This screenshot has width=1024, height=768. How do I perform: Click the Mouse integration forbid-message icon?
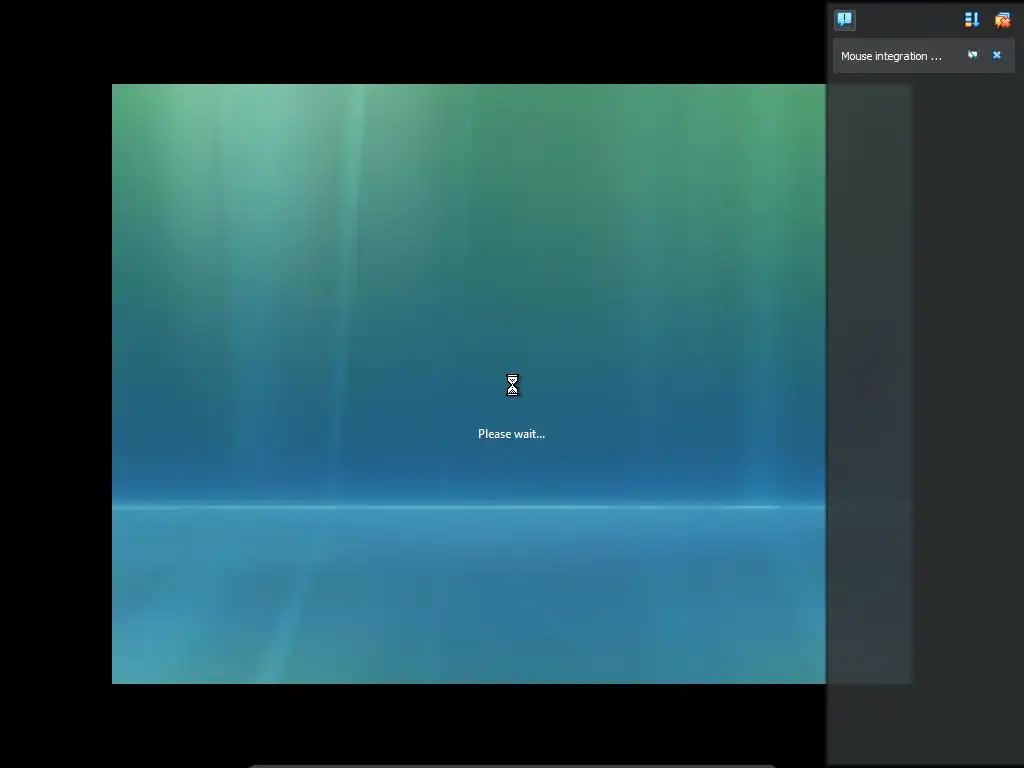coord(972,56)
